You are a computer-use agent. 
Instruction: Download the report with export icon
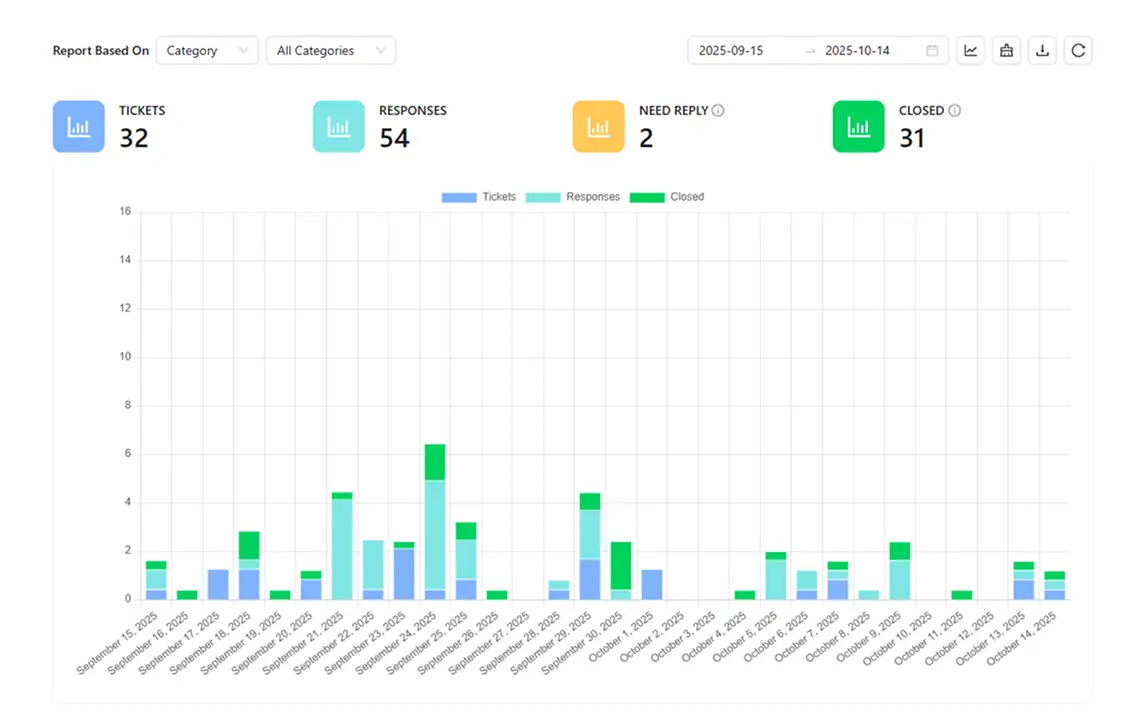pos(1042,51)
